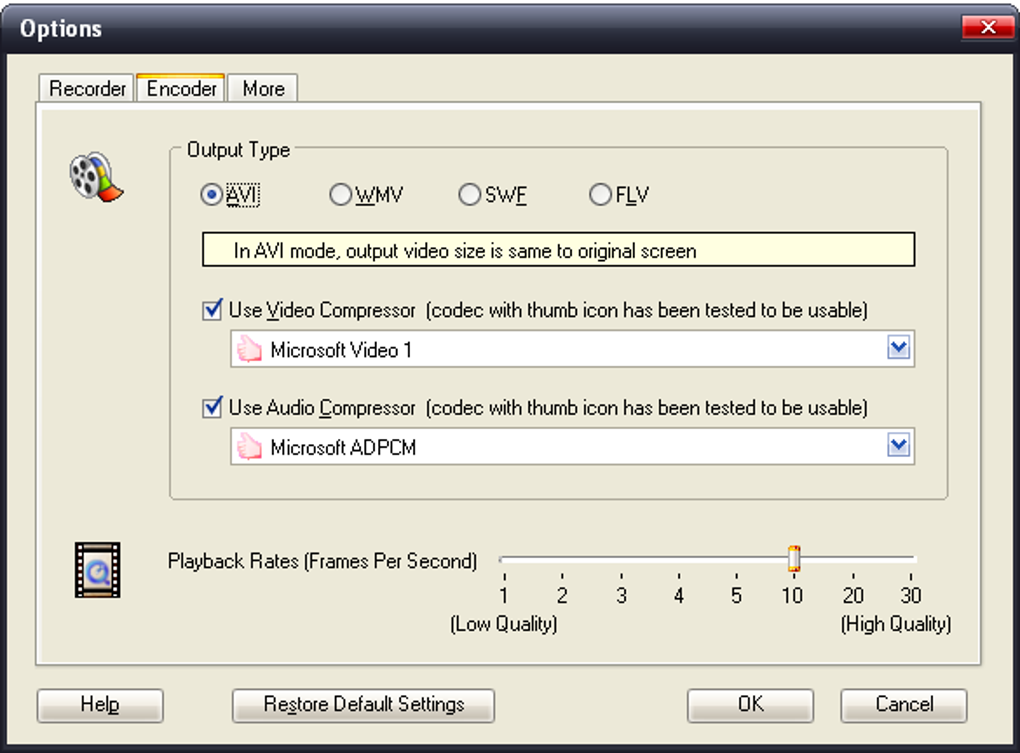Select the Encoder tab
Viewport: 1020px width, 753px height.
point(181,89)
